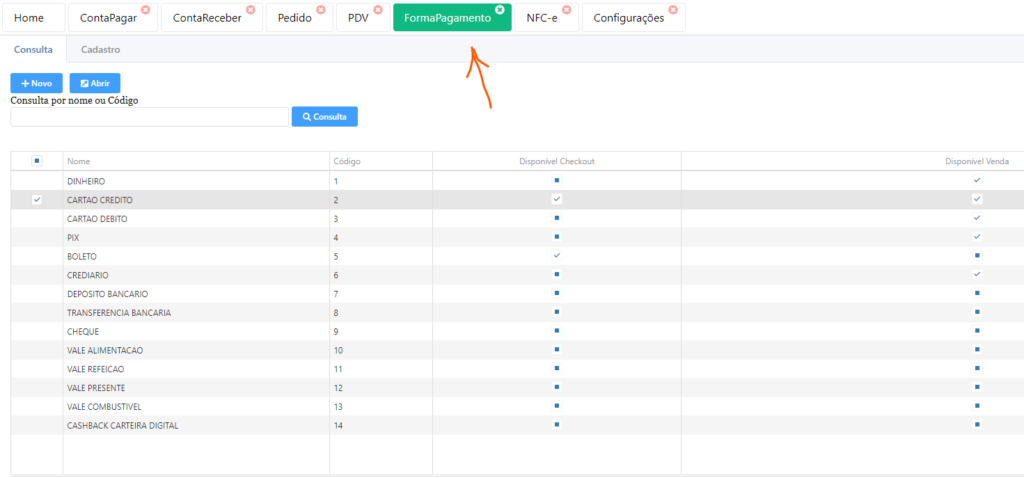This screenshot has width=1024, height=478.
Task: Close the NFC-e tab with X icon
Action: click(566, 9)
